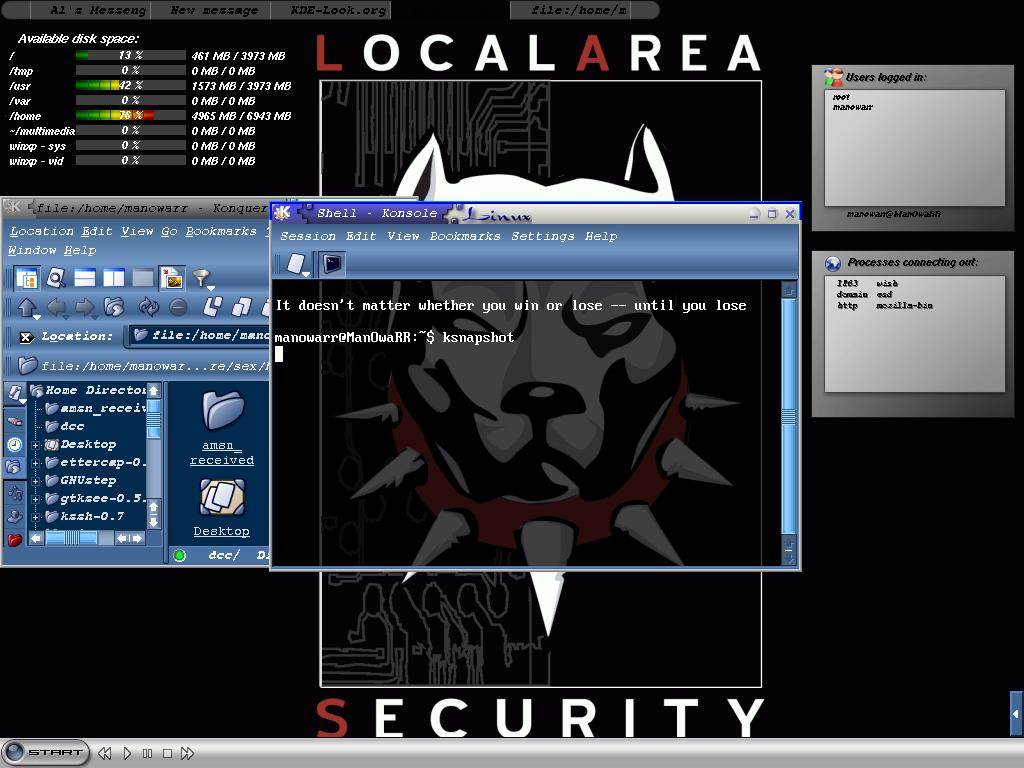The image size is (1024, 768).
Task: Open the Session menu in Konsole
Action: 308,236
